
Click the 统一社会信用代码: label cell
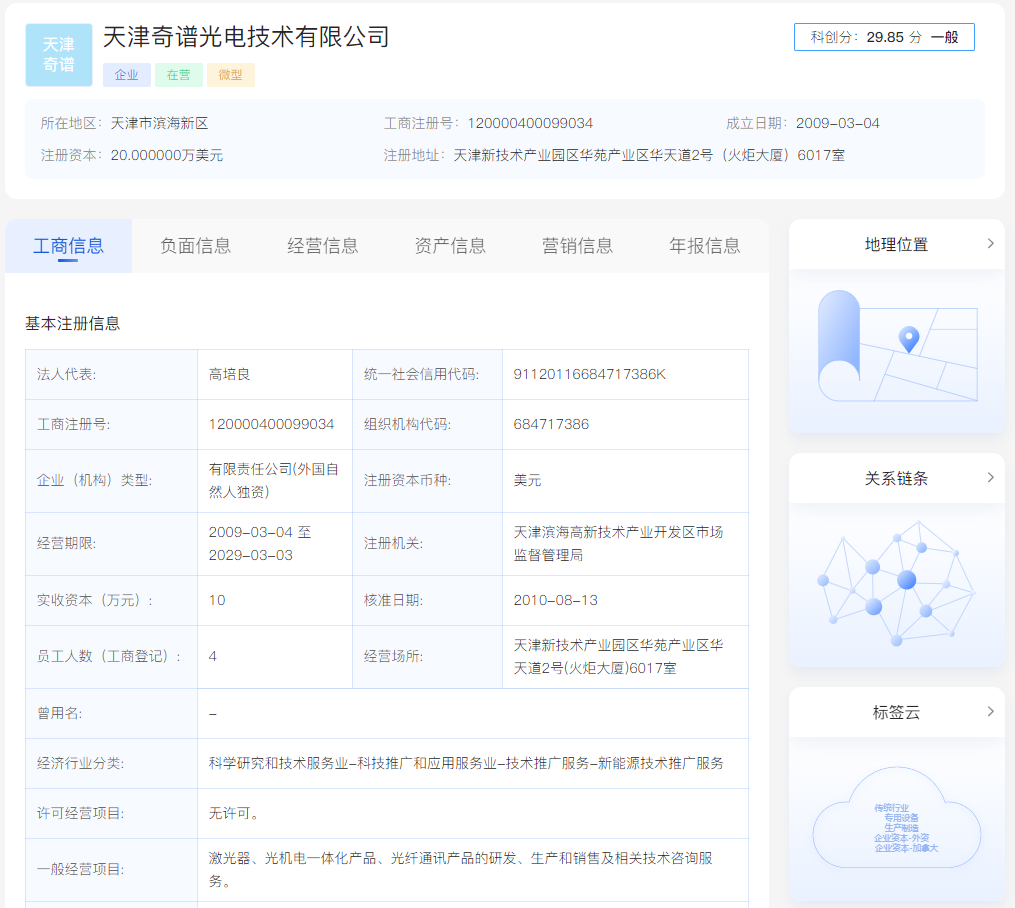pos(427,375)
